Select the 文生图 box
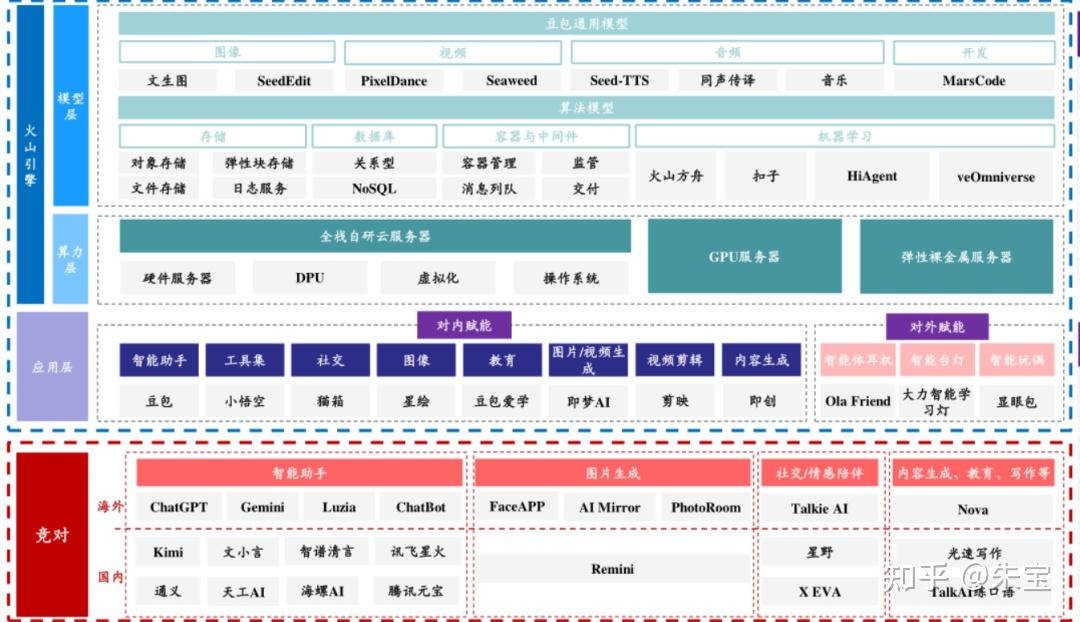Screen dimensions: 1080x622 pos(167,81)
